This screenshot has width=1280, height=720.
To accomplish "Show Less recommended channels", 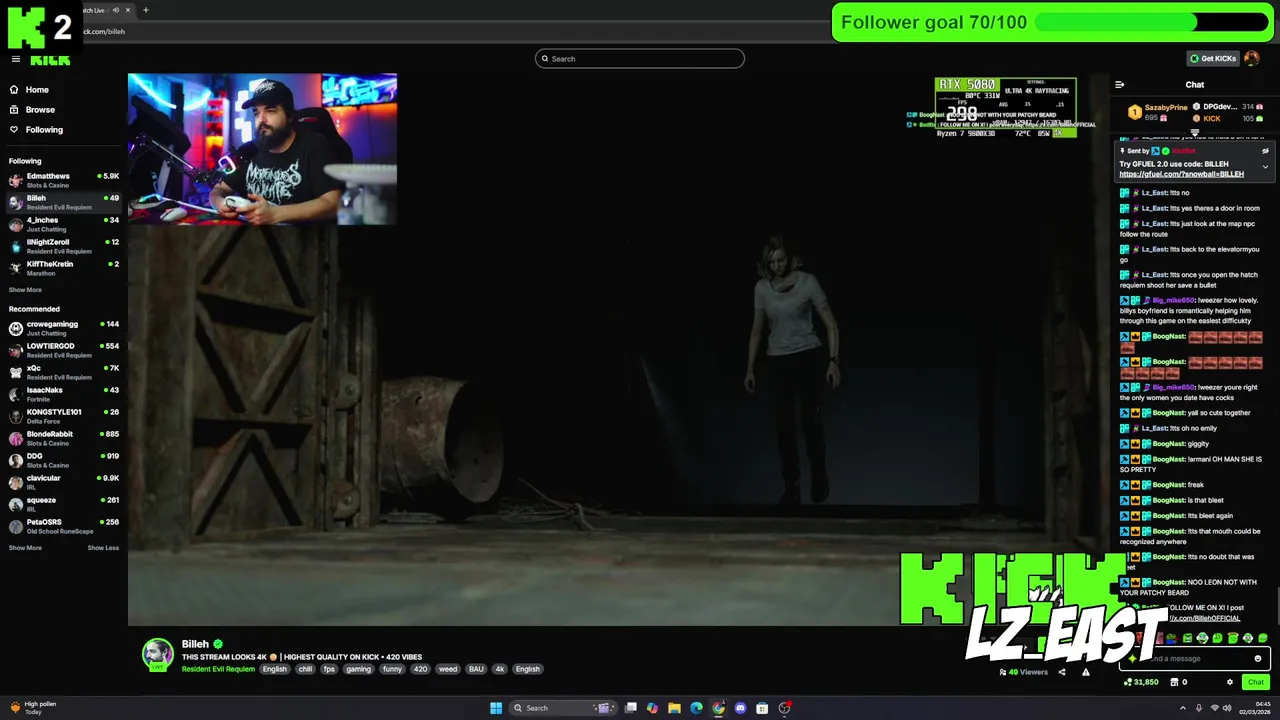I will pos(103,548).
